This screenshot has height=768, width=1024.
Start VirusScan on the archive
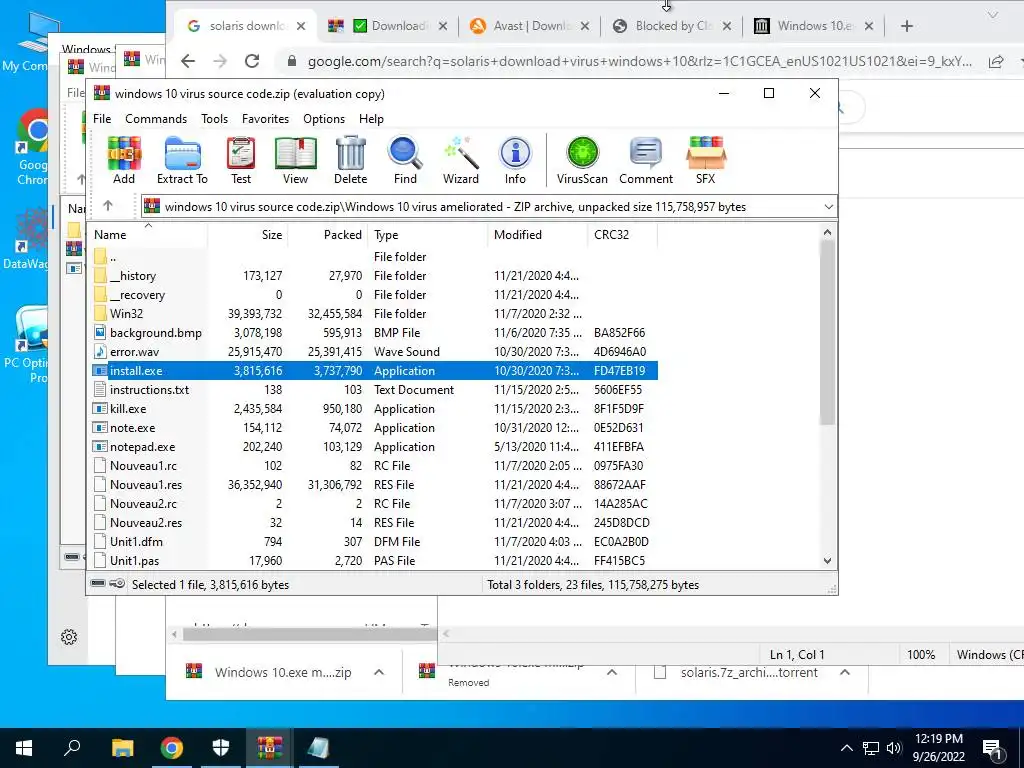(x=582, y=161)
